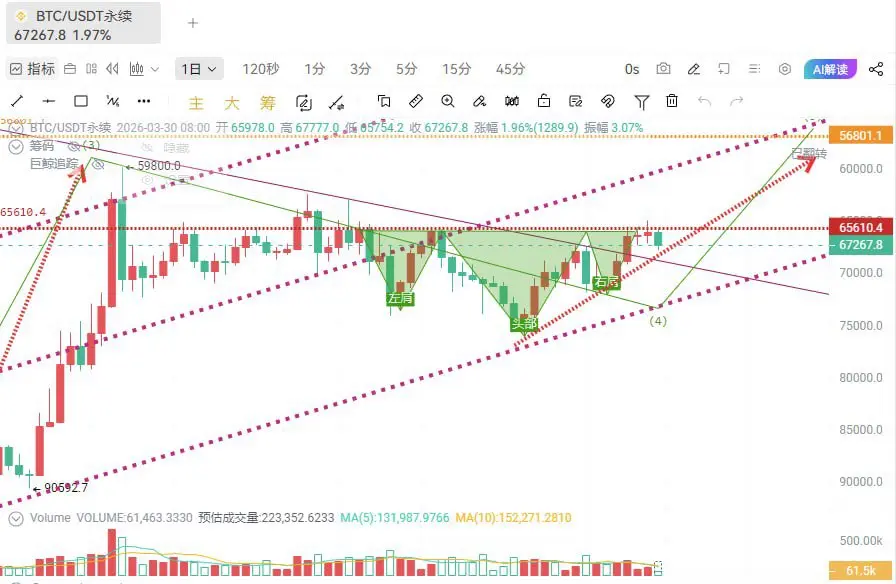
Task: Select the candlestick chart style icon
Action: click(x=137, y=69)
